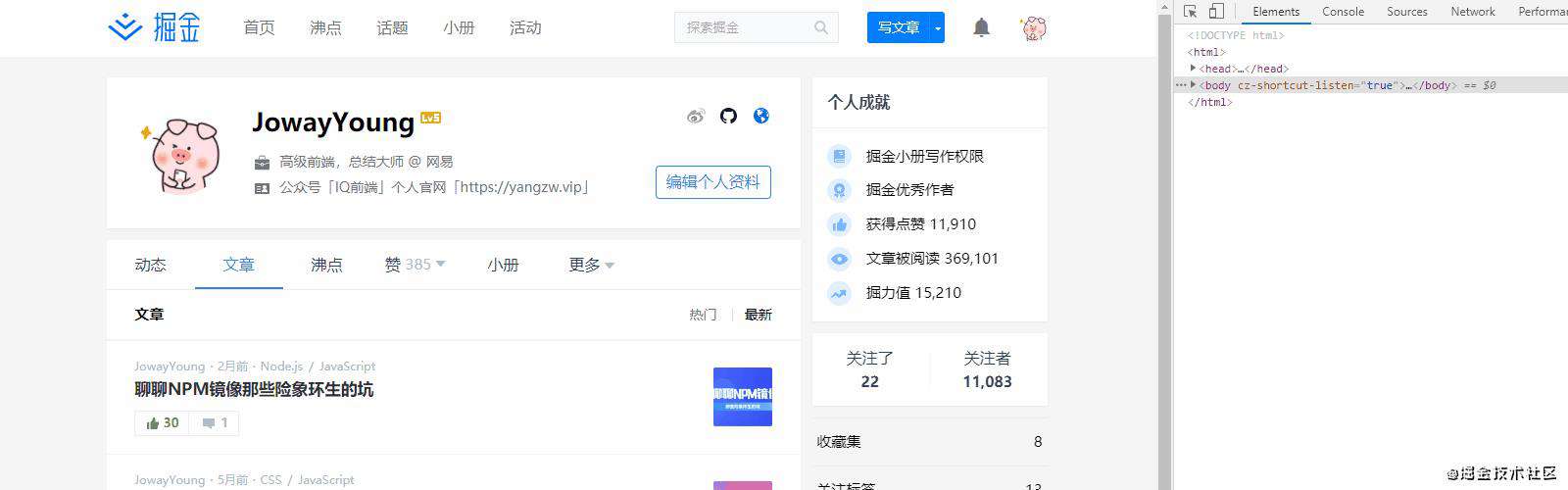Click the trend icon beside 掘力值
The height and width of the screenshot is (490, 1568).
coord(839,293)
